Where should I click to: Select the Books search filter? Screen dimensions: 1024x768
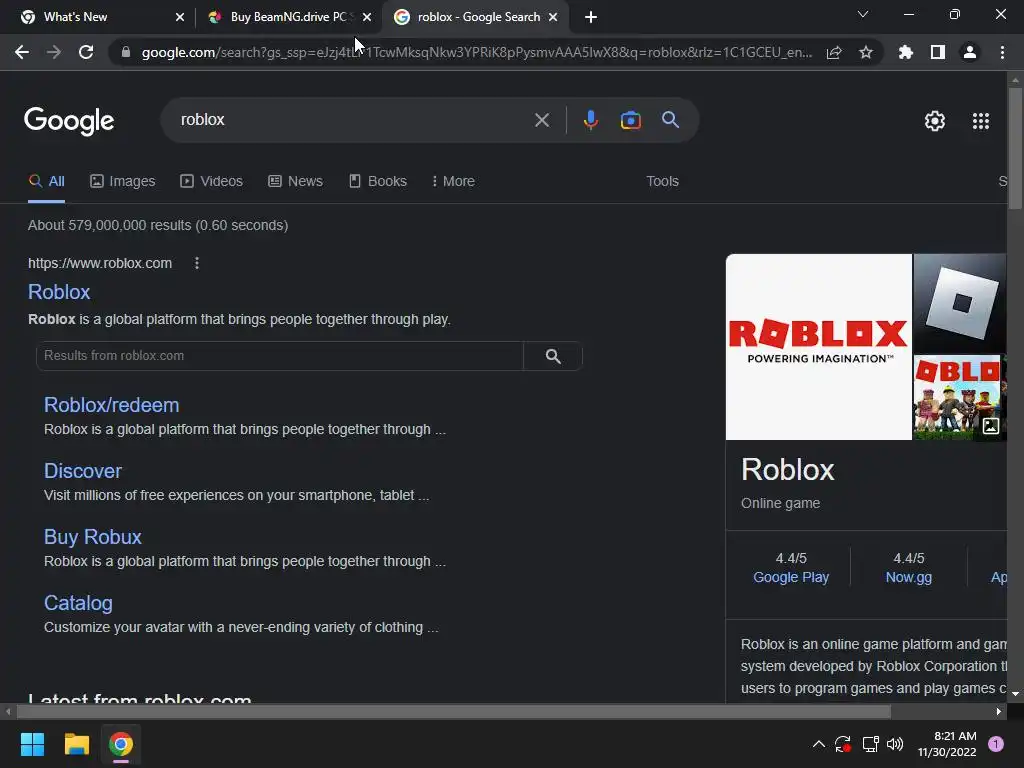click(x=377, y=181)
